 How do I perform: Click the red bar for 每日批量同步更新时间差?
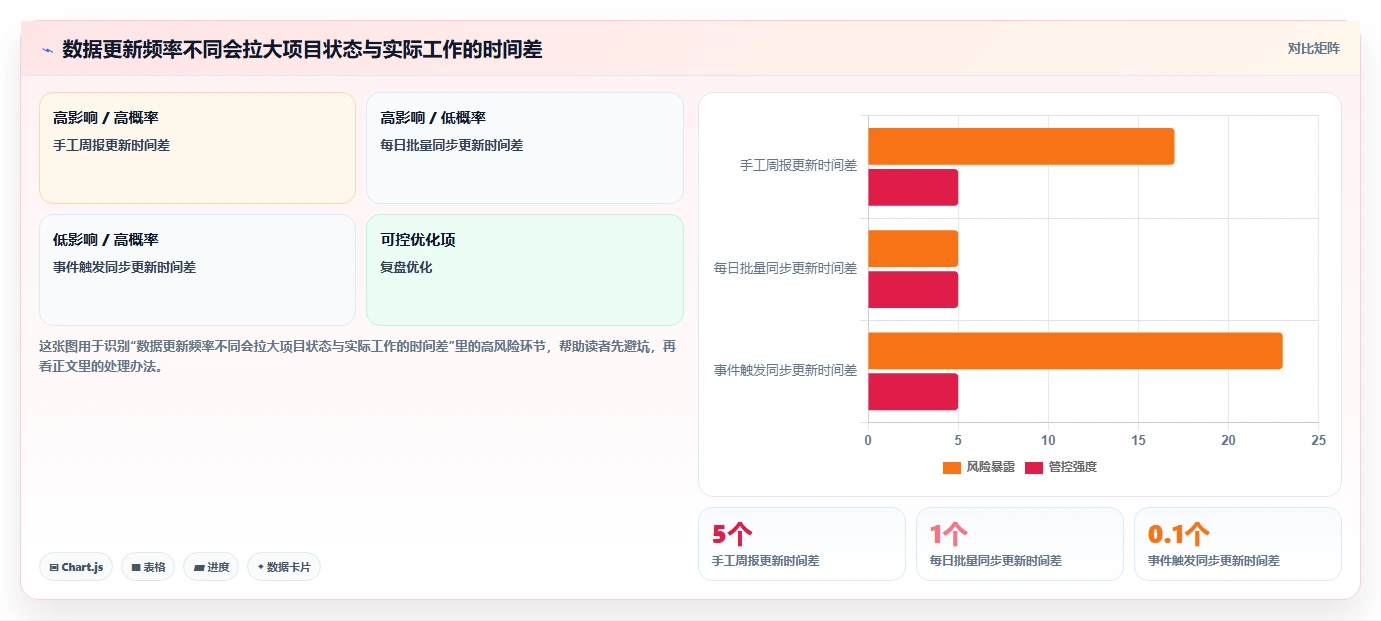pyautogui.click(x=913, y=290)
